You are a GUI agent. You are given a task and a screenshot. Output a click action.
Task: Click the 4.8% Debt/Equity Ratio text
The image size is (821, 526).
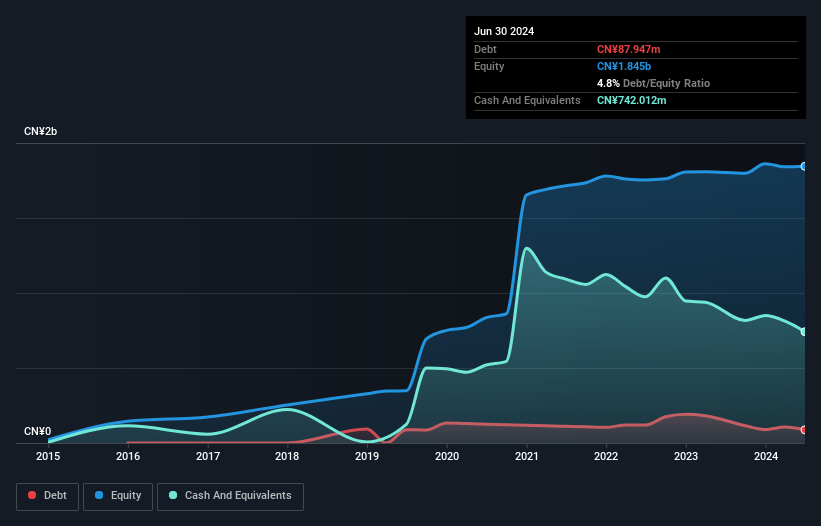pyautogui.click(x=653, y=83)
